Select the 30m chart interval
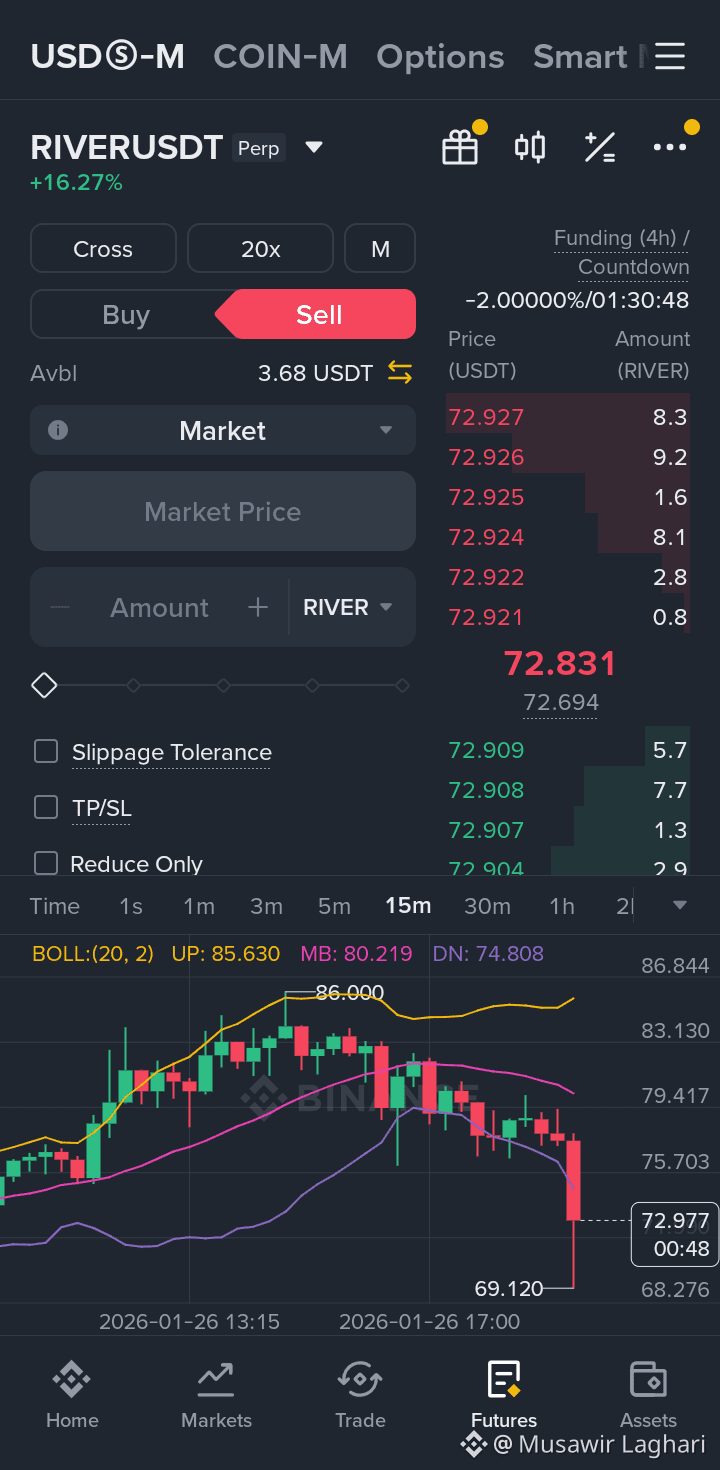 487,906
